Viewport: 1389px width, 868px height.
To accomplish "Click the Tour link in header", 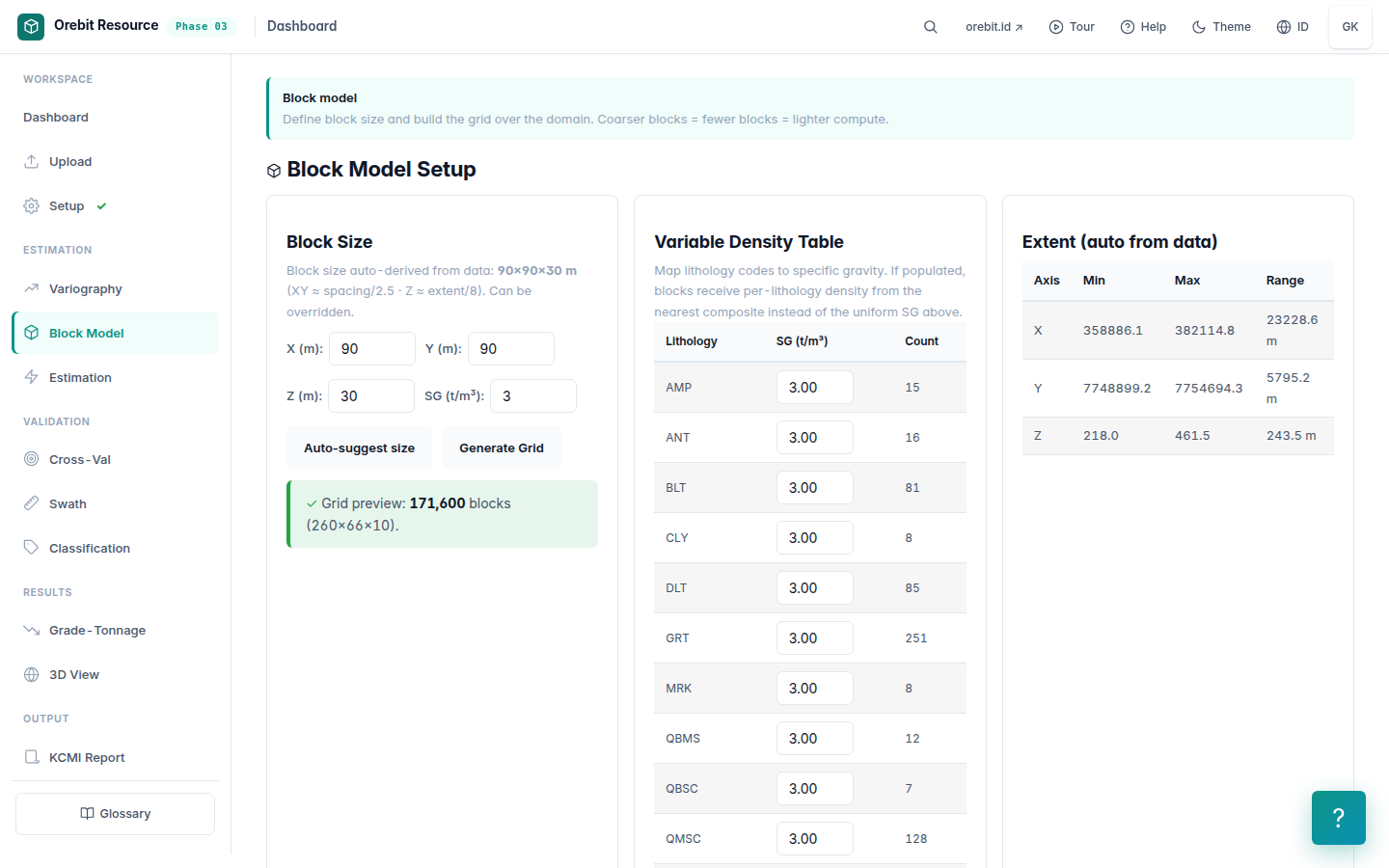I will point(1072,27).
